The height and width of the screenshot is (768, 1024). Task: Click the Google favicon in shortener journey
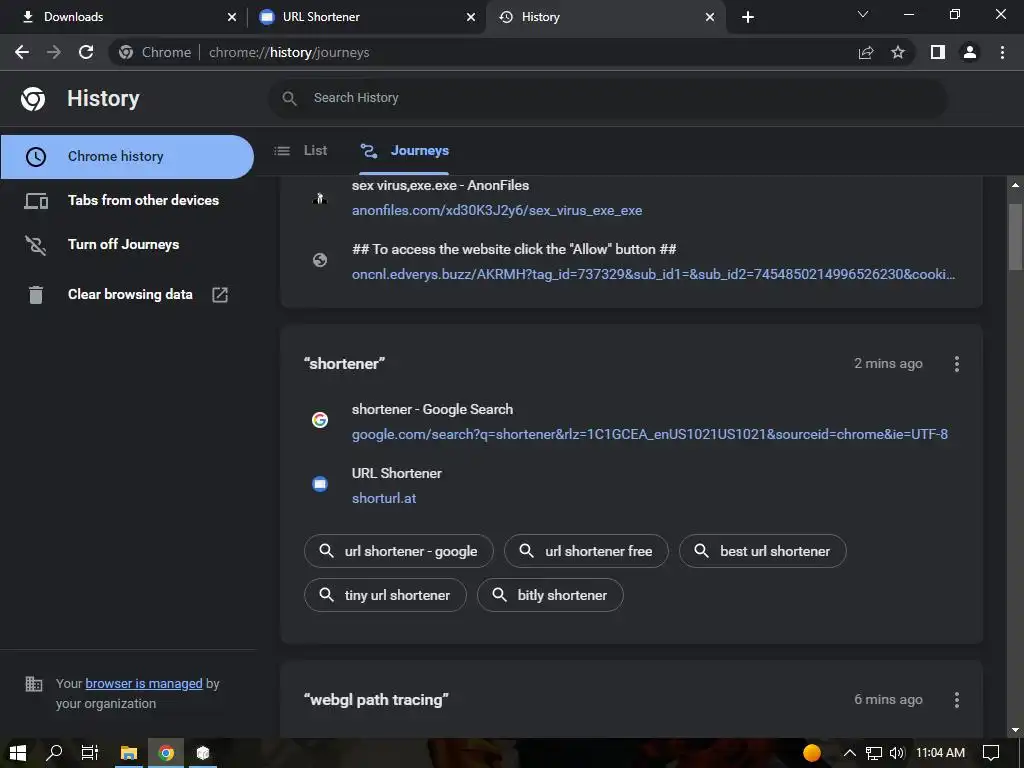pos(319,420)
